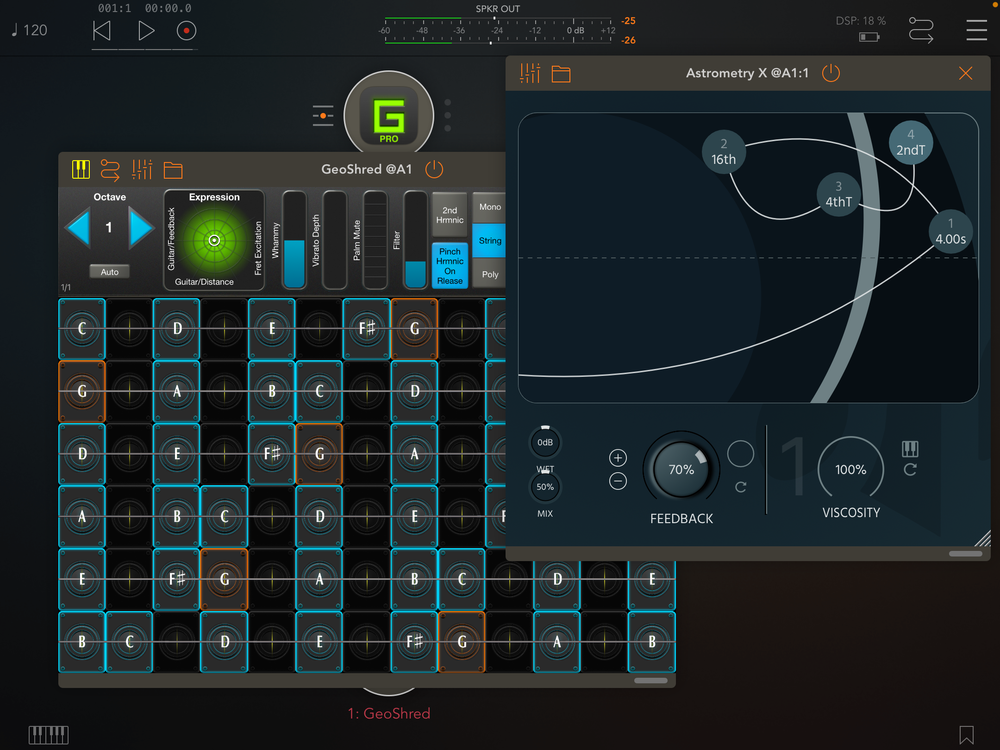The height and width of the screenshot is (750, 1000).
Task: Toggle the circle button beside FEEDBACK
Action: pos(740,453)
